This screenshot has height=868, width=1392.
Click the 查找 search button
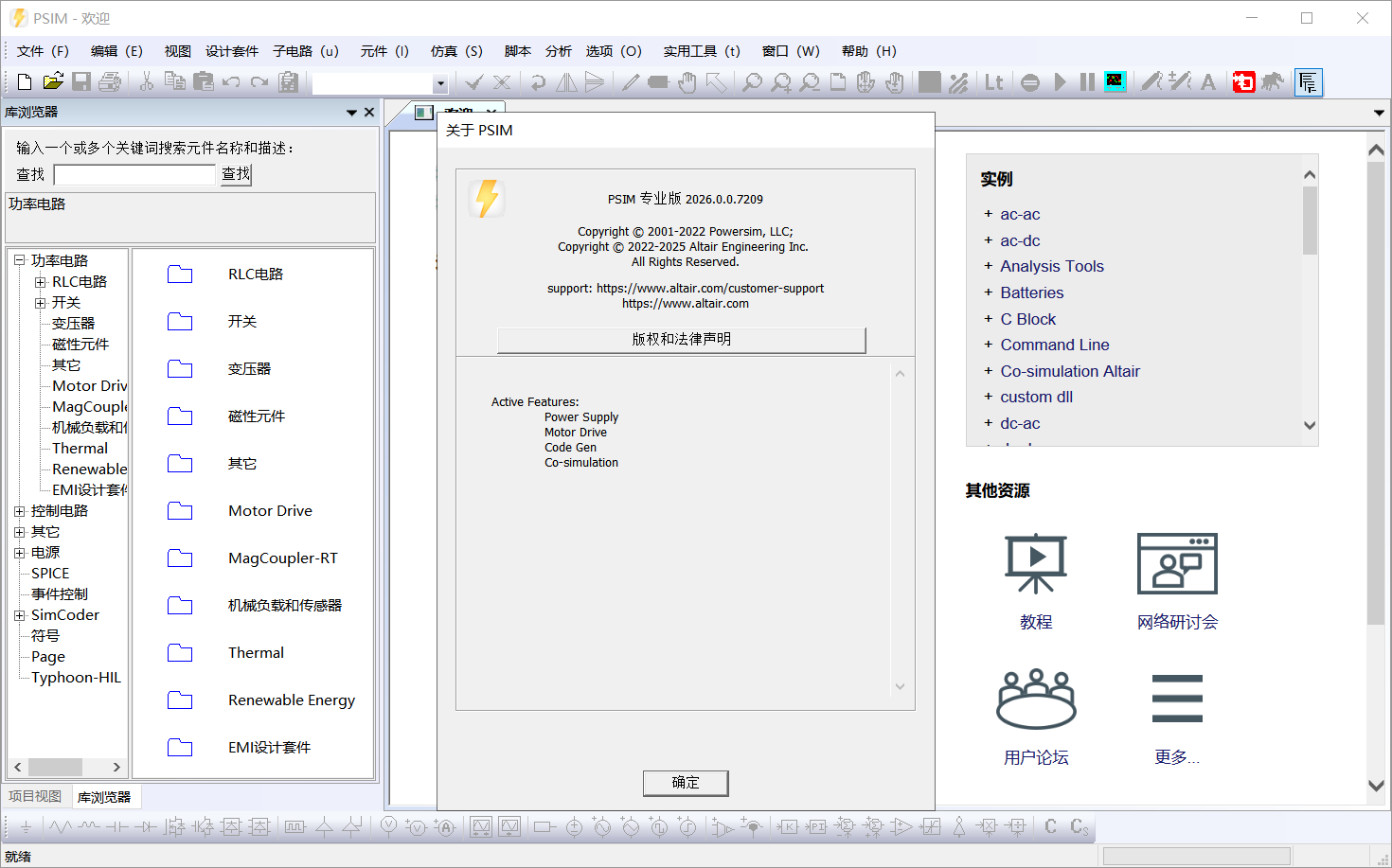pyautogui.click(x=236, y=174)
